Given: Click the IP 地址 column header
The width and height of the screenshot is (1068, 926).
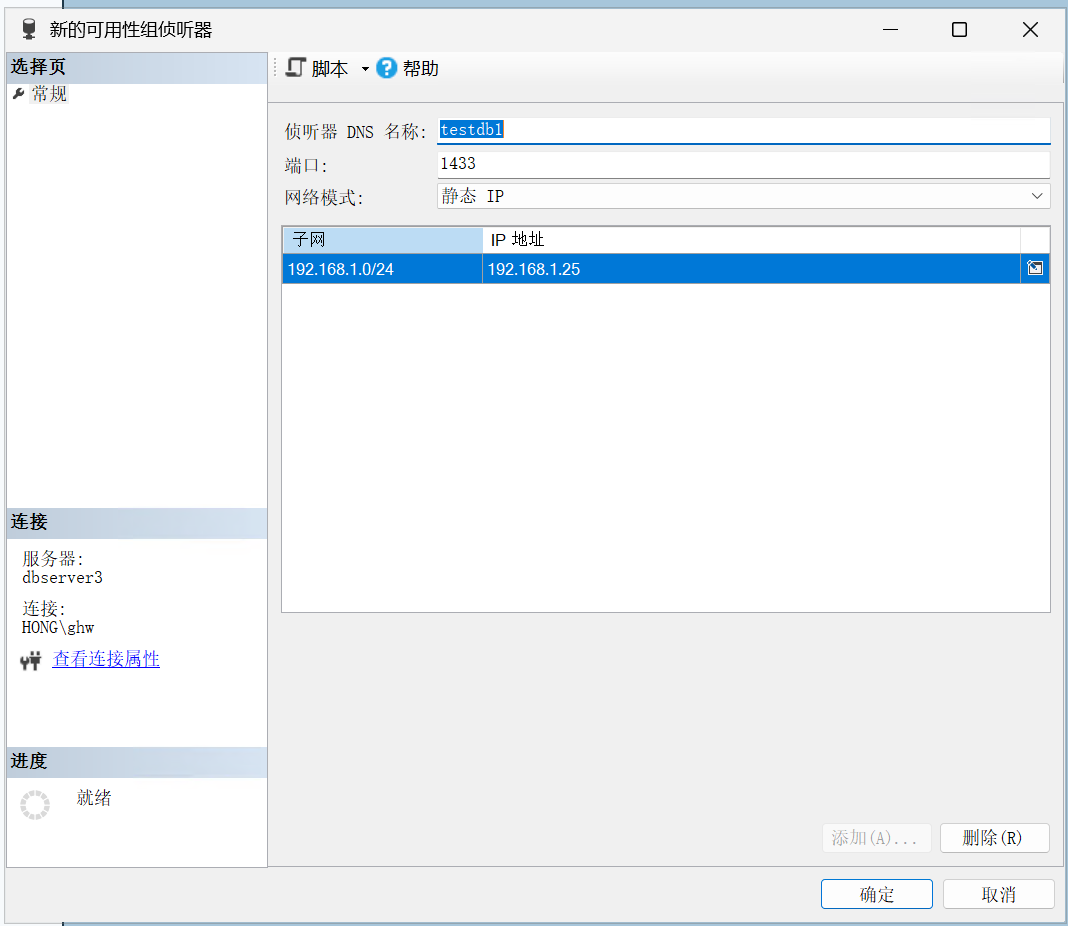Looking at the screenshot, I should point(750,240).
